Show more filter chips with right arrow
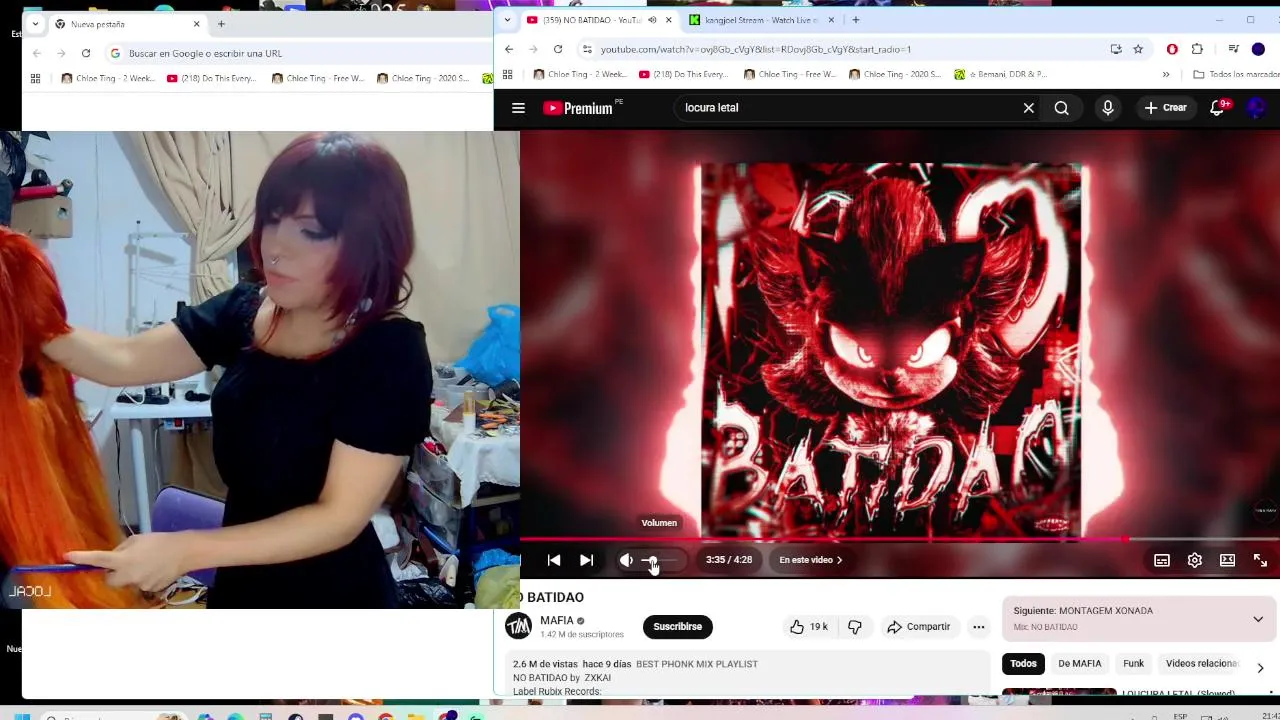Screen dimensions: 1280x720 tap(1260, 667)
